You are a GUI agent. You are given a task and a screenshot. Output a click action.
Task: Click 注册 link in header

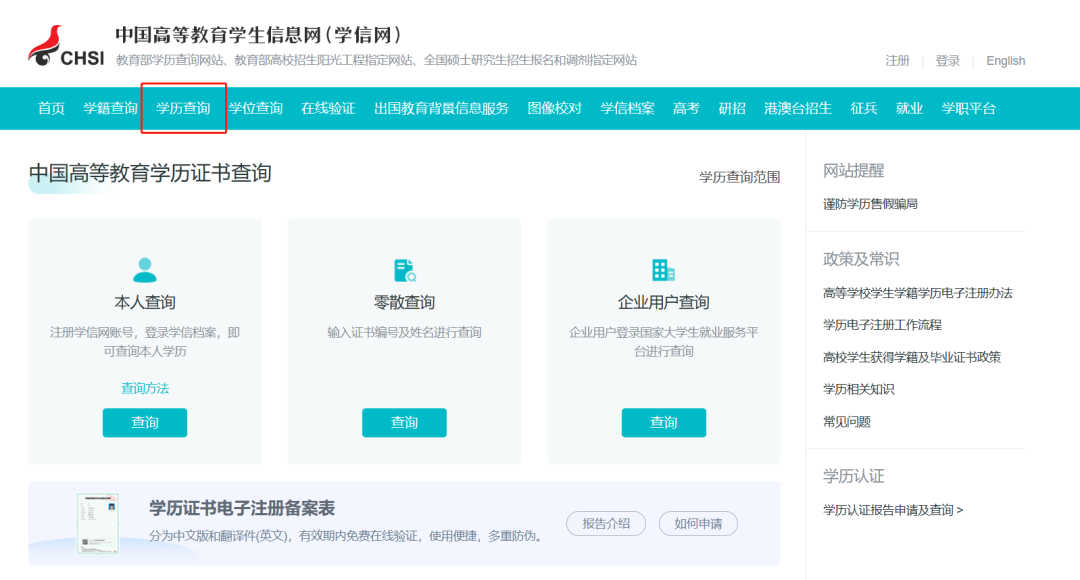tap(897, 61)
